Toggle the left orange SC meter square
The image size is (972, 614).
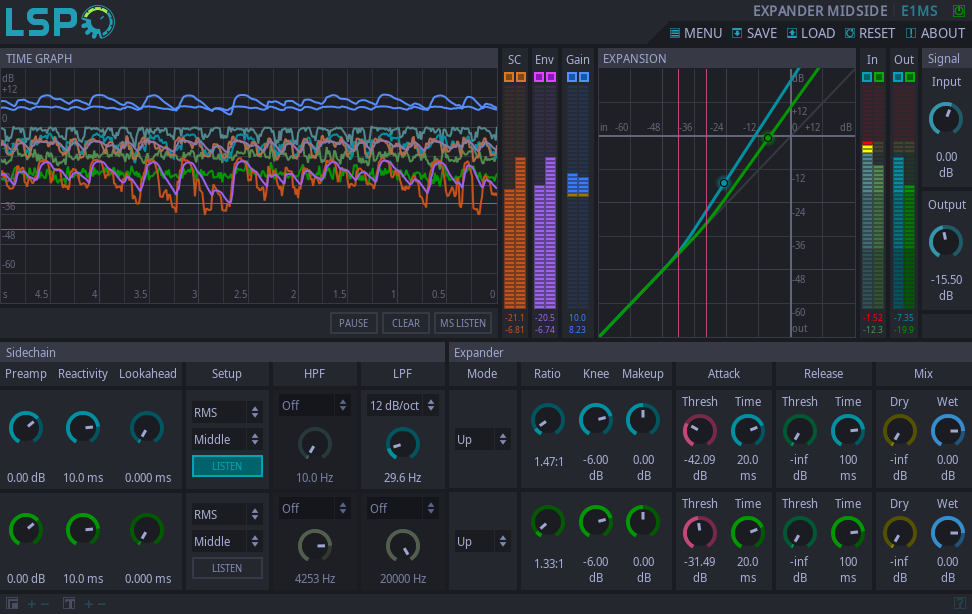[509, 77]
